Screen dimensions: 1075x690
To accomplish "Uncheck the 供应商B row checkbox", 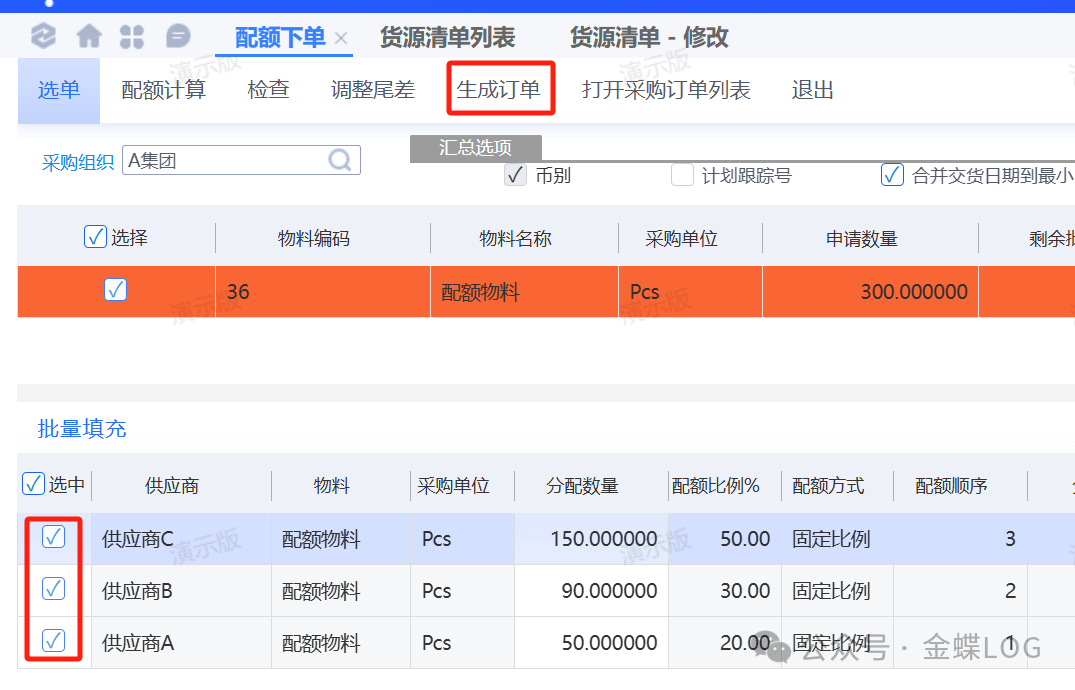I will [x=54, y=590].
